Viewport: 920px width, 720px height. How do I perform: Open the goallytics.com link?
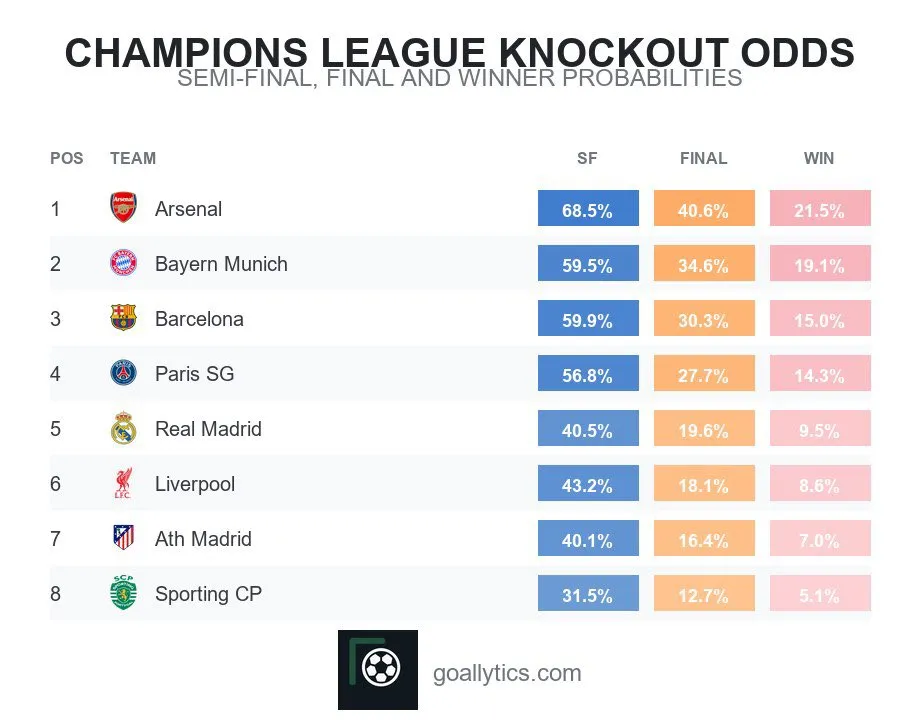point(506,673)
